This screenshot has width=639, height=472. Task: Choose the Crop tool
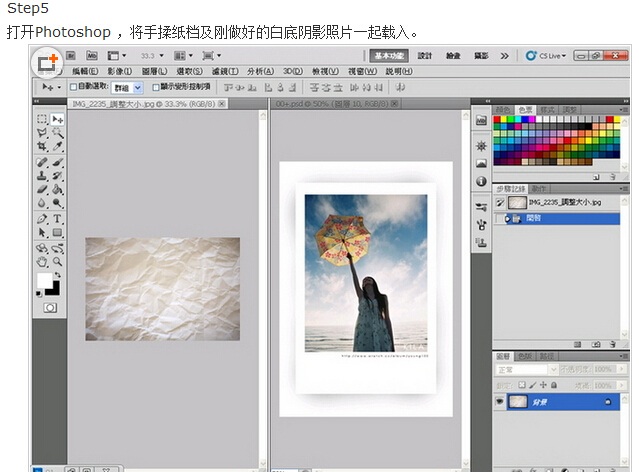coord(43,146)
